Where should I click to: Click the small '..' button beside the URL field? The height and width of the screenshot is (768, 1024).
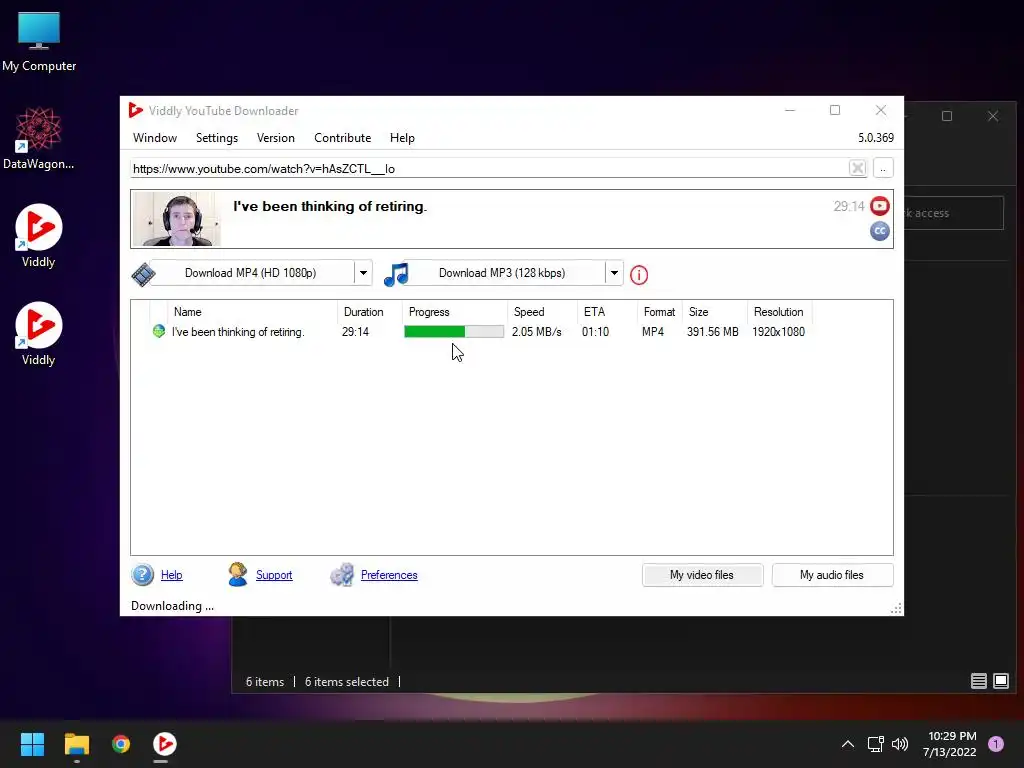(883, 168)
